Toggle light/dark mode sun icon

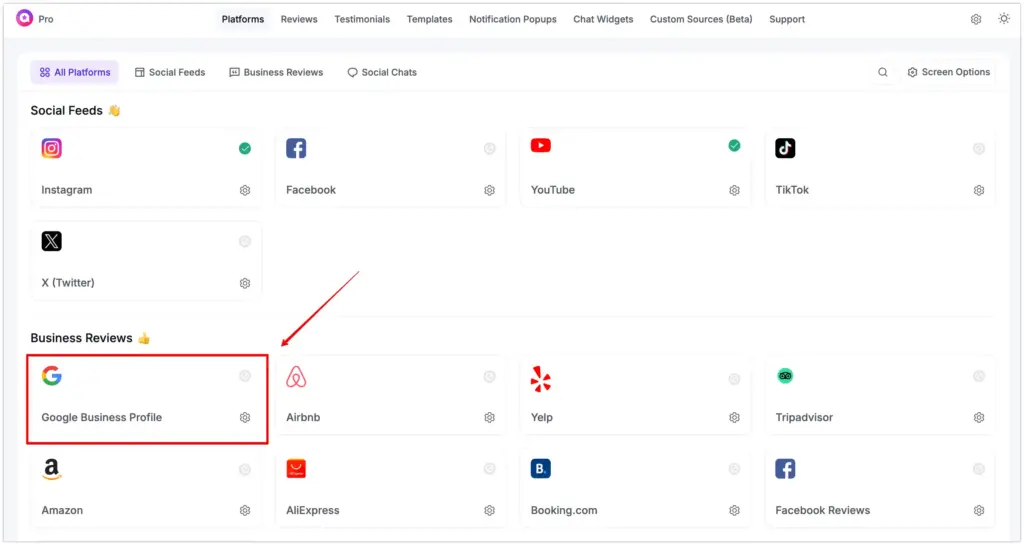pos(1004,19)
